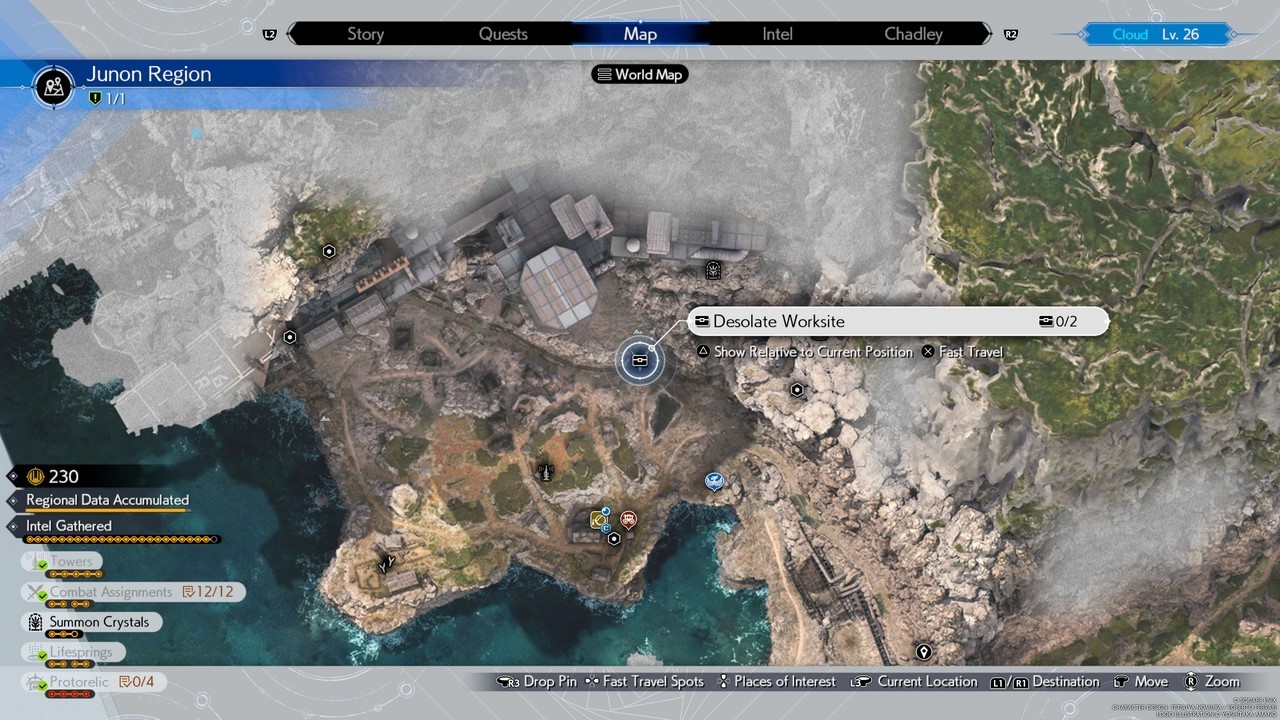The image size is (1280, 720).
Task: Click the Zoom stick hint
Action: pyautogui.click(x=1211, y=681)
